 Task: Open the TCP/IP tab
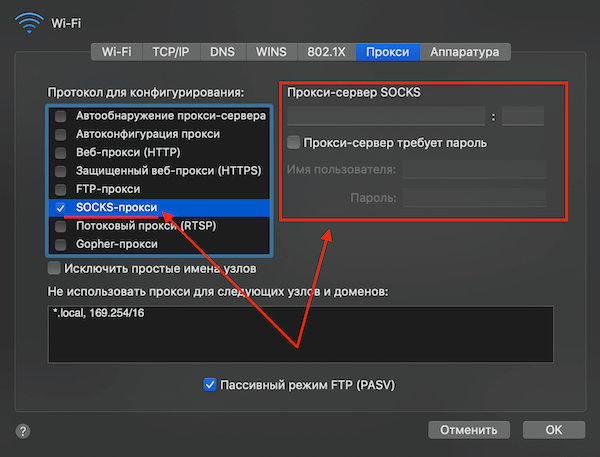(172, 51)
